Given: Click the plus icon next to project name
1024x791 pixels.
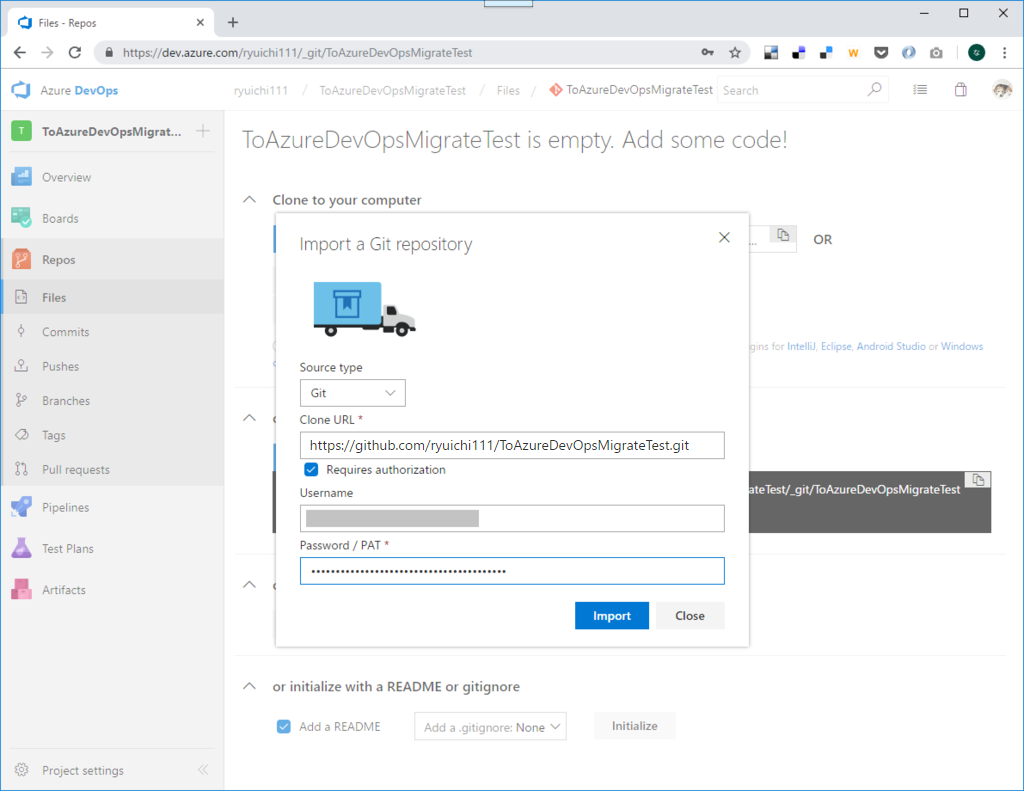Looking at the screenshot, I should [203, 131].
